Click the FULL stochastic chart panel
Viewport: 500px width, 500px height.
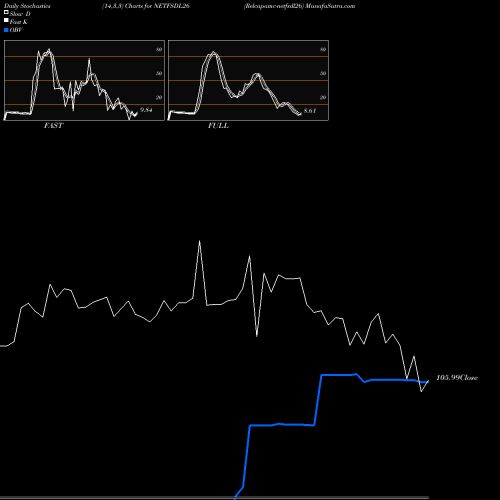point(248,80)
